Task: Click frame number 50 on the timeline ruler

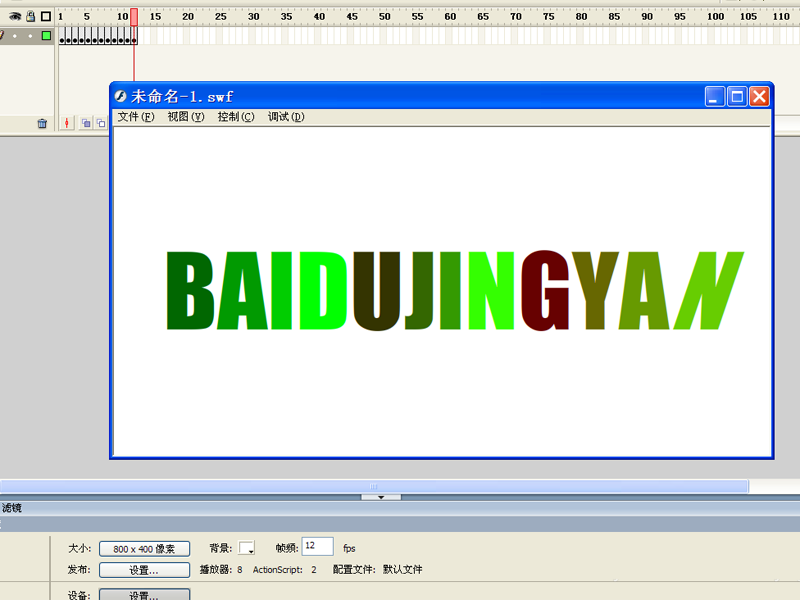Action: click(384, 16)
